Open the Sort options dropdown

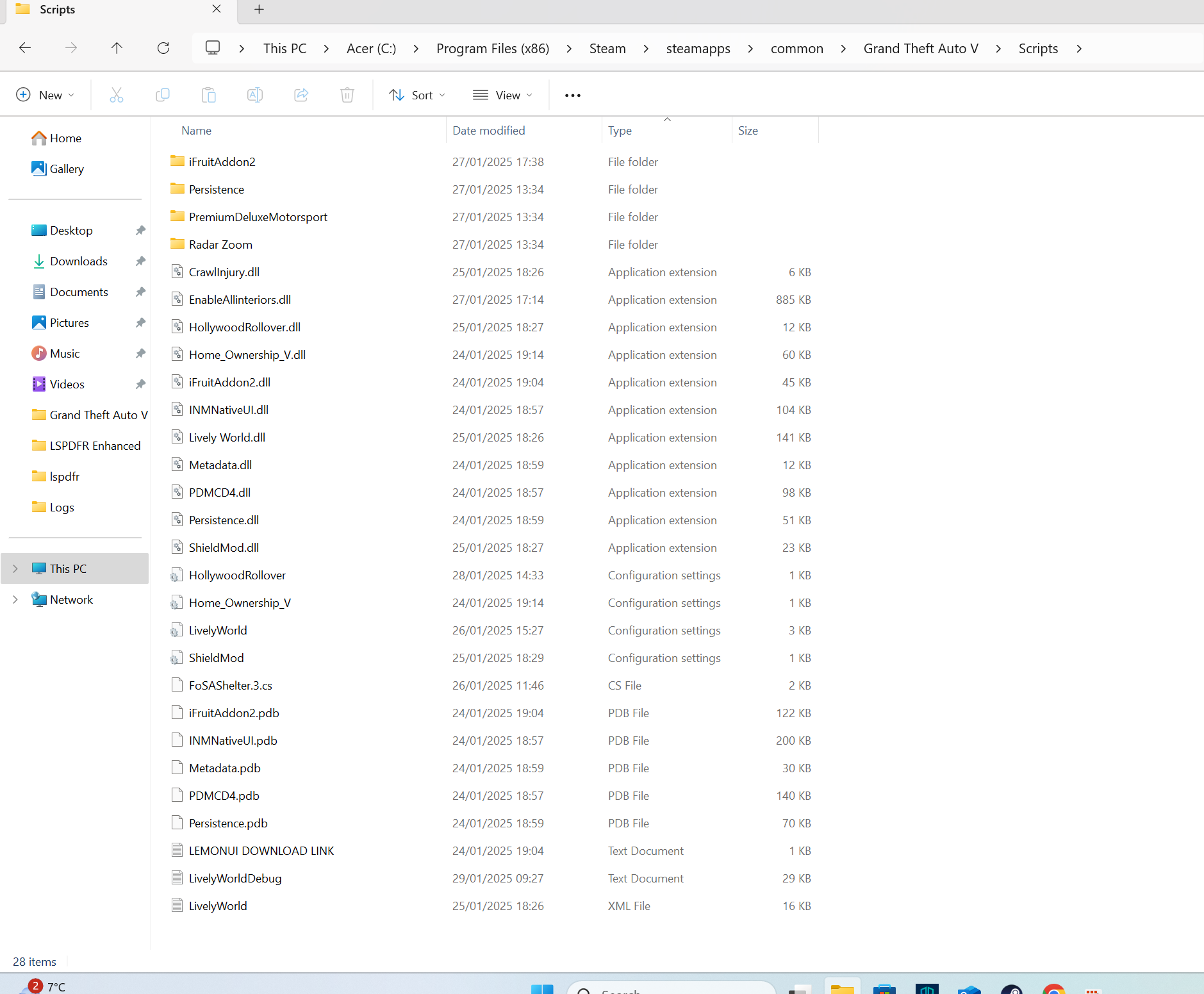tap(417, 95)
